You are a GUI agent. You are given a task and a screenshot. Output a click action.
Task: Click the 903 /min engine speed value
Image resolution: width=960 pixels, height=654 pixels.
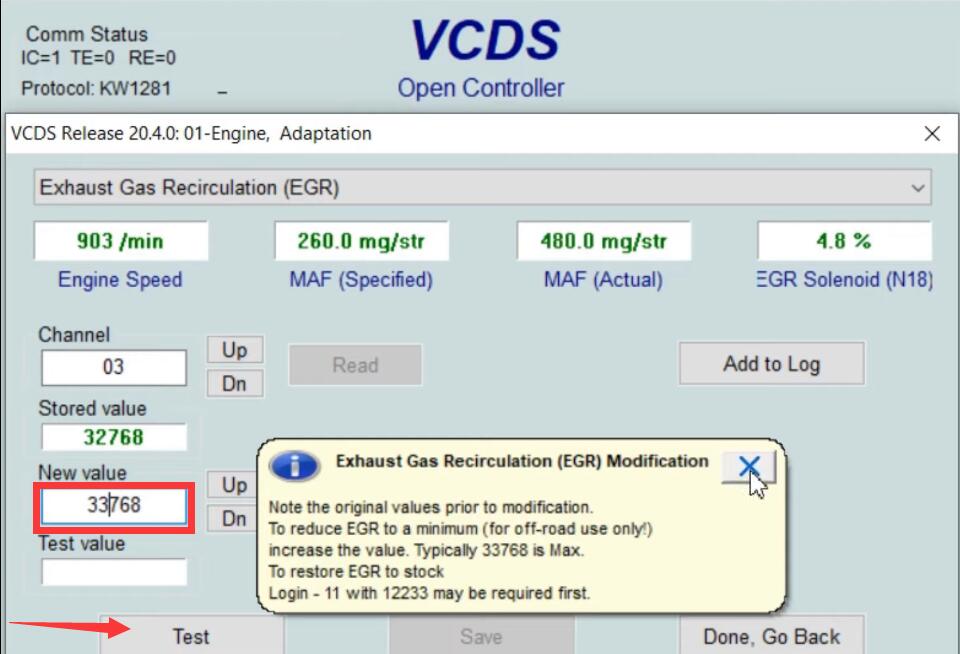(x=121, y=241)
